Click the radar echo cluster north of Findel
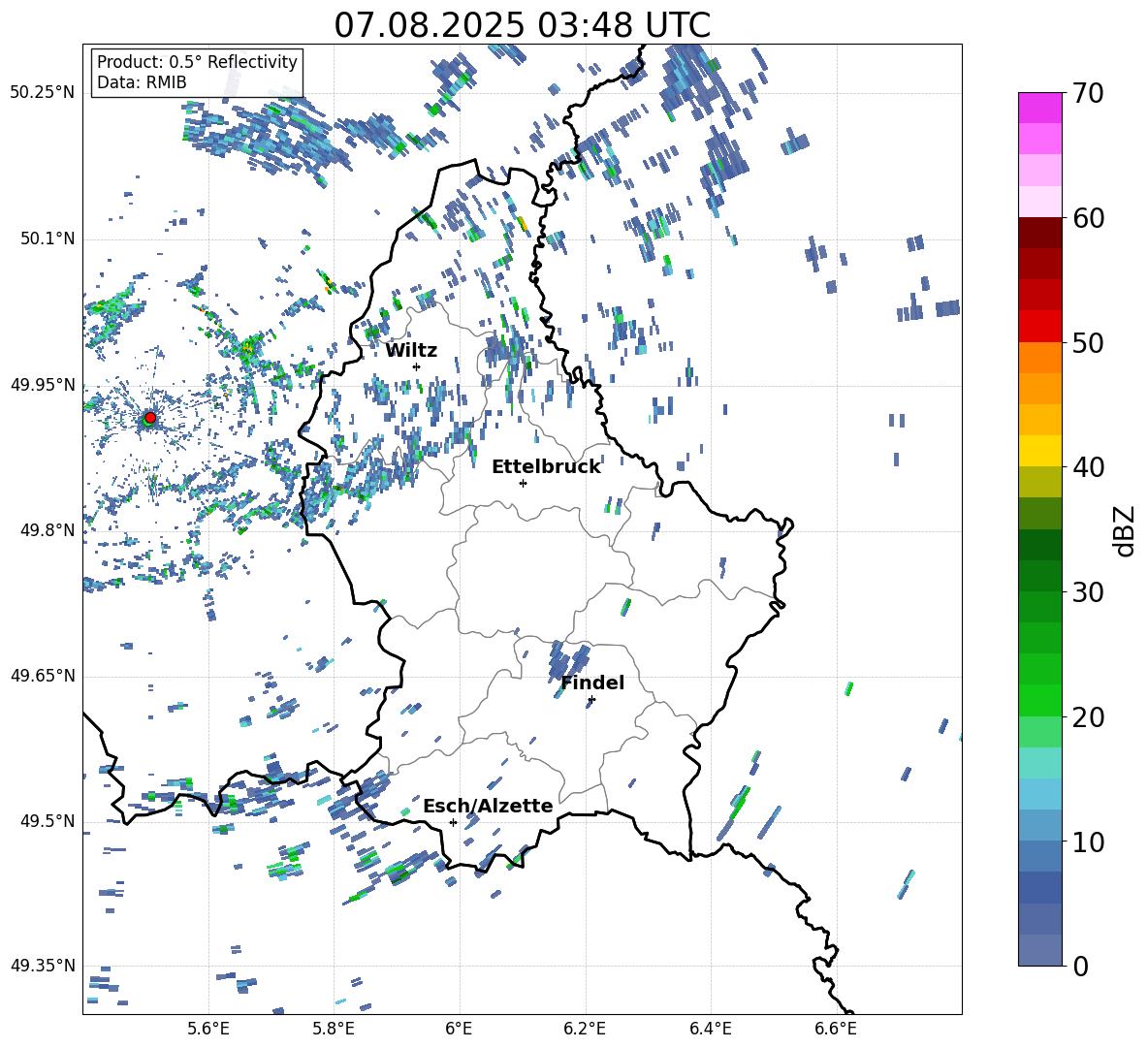Screen dimensions: 1148x1048 (x=569, y=661)
